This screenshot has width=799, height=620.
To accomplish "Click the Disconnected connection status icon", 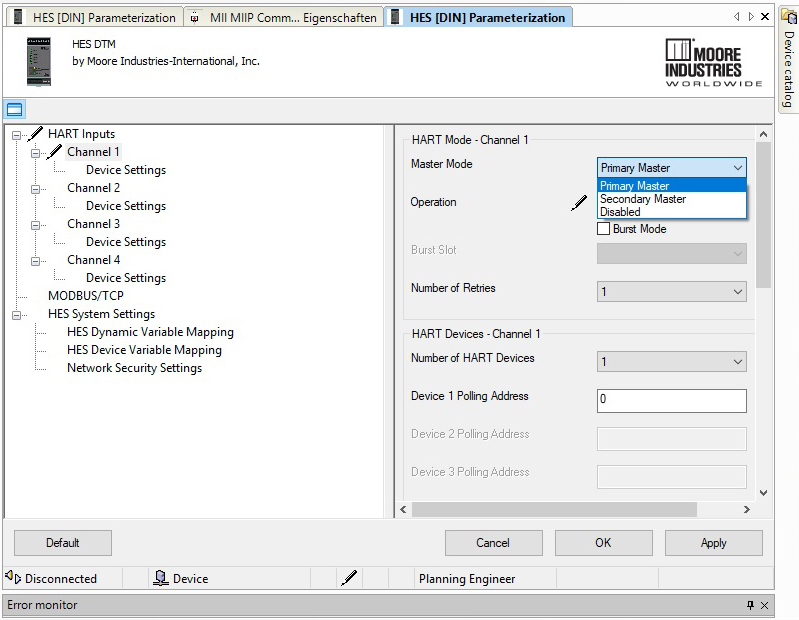I will click(13, 578).
